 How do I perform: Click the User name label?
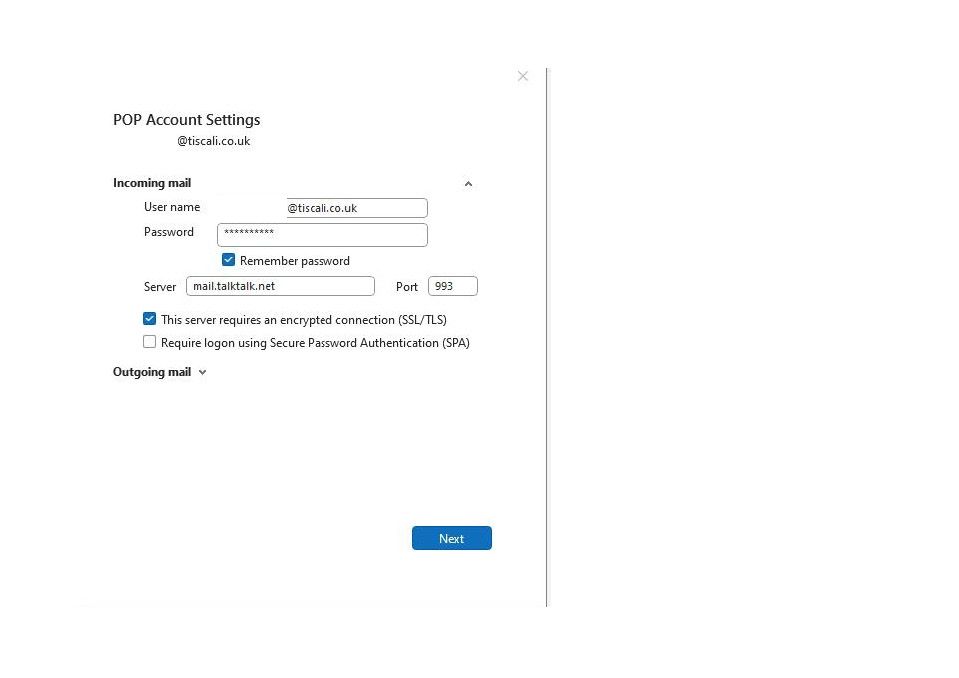coord(172,207)
